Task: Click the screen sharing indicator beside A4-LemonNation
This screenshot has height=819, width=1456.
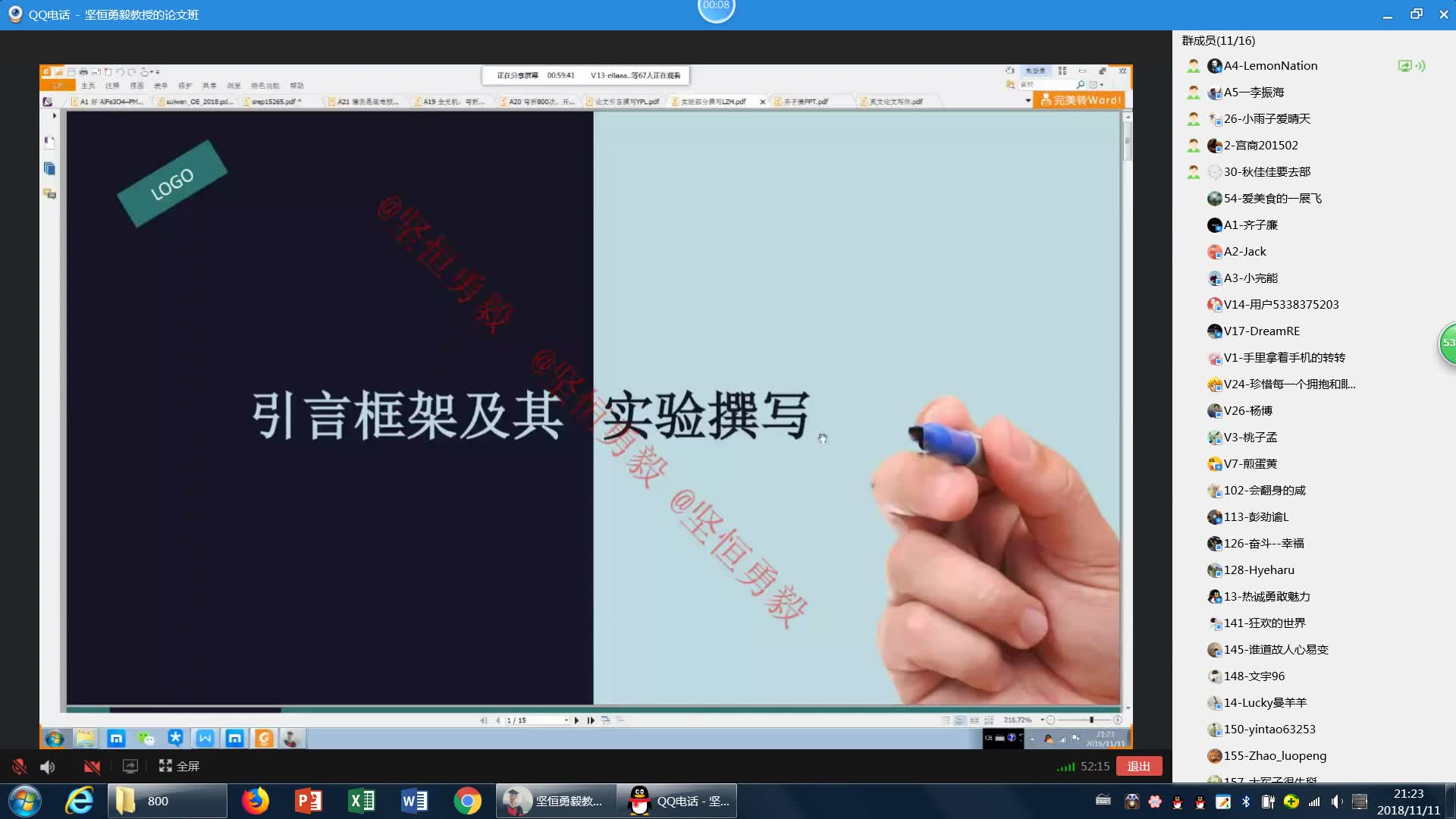Action: [x=1405, y=66]
